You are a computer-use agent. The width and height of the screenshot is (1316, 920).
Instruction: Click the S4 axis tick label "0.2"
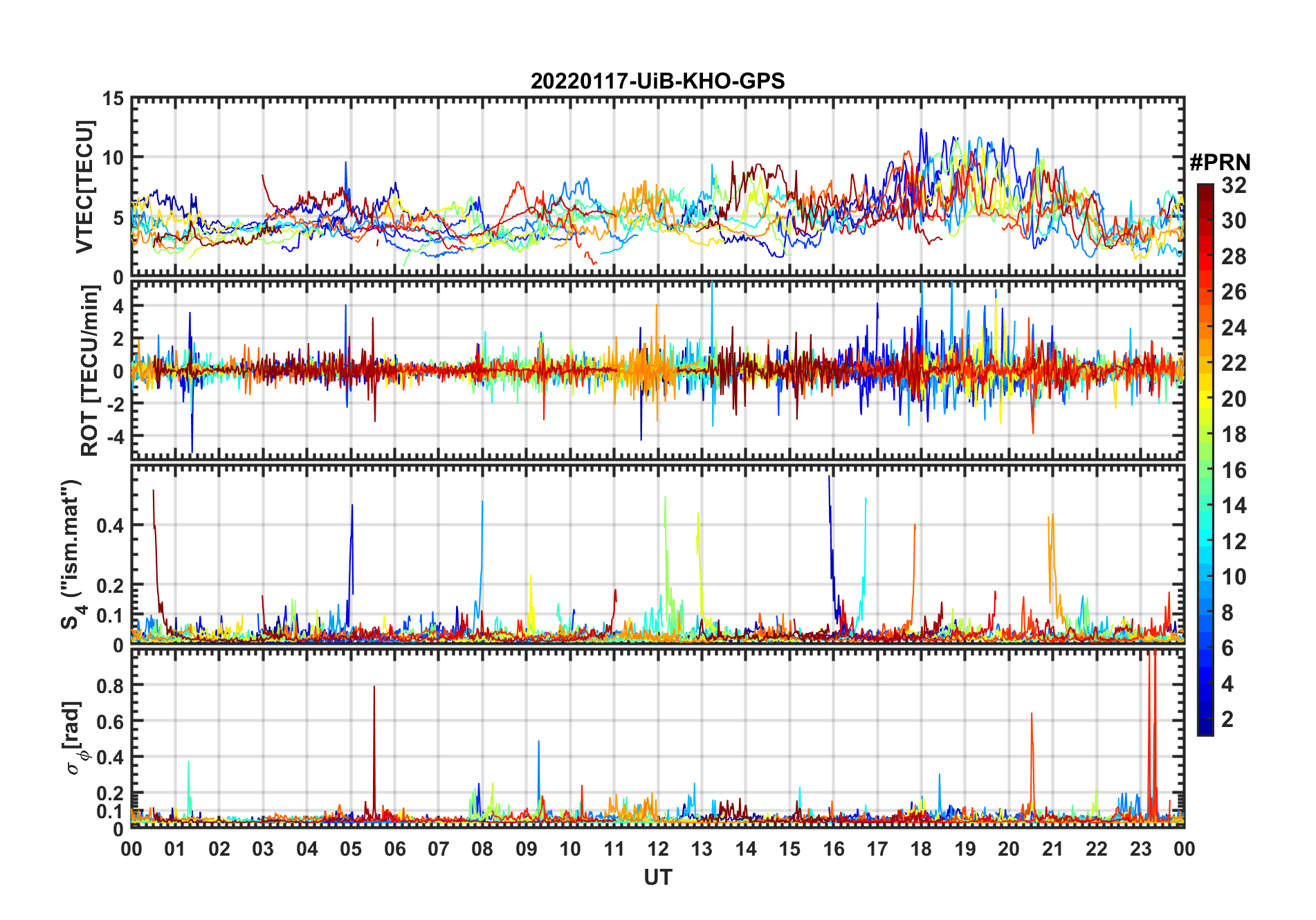110,585
